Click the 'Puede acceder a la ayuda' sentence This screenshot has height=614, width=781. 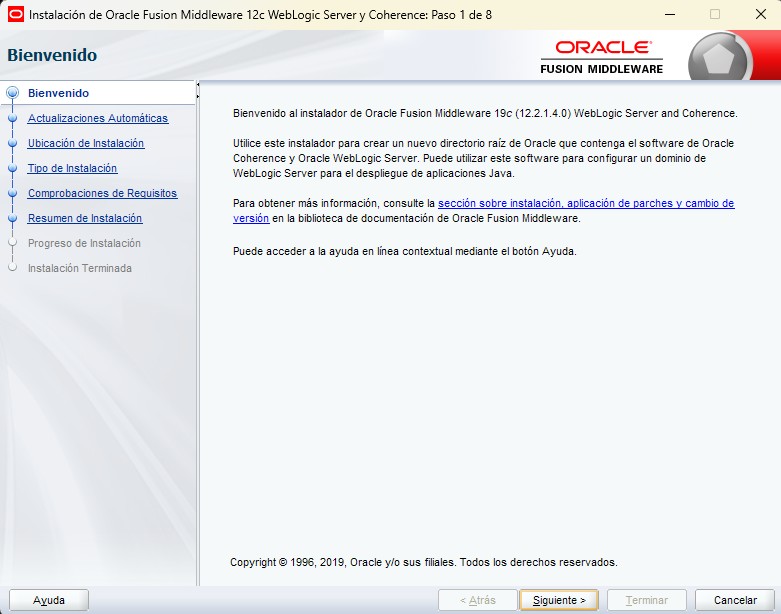tap(404, 251)
